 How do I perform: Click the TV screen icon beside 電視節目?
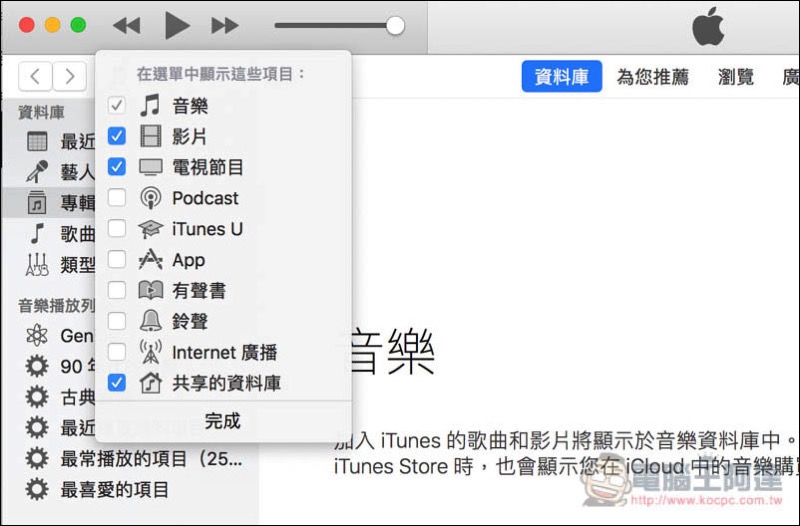(151, 167)
